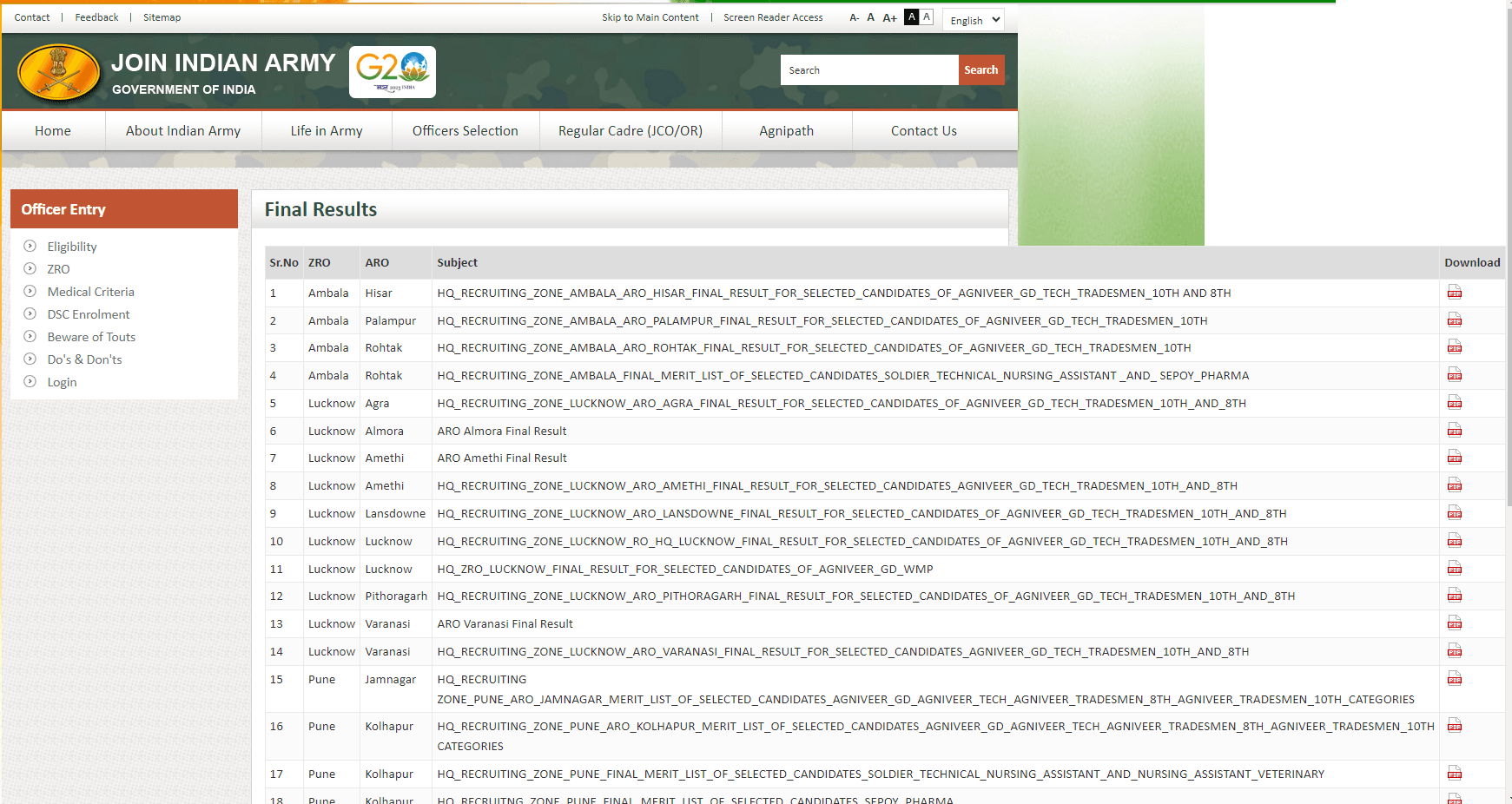
Task: Click the Indian Army emblem logo
Action: [x=59, y=73]
